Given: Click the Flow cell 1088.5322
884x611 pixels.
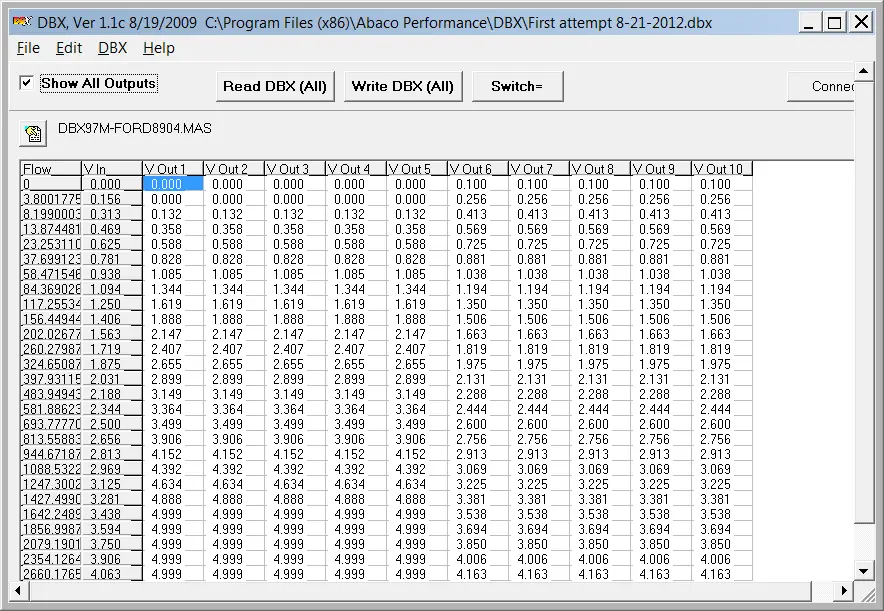Looking at the screenshot, I should pyautogui.click(x=51, y=469).
